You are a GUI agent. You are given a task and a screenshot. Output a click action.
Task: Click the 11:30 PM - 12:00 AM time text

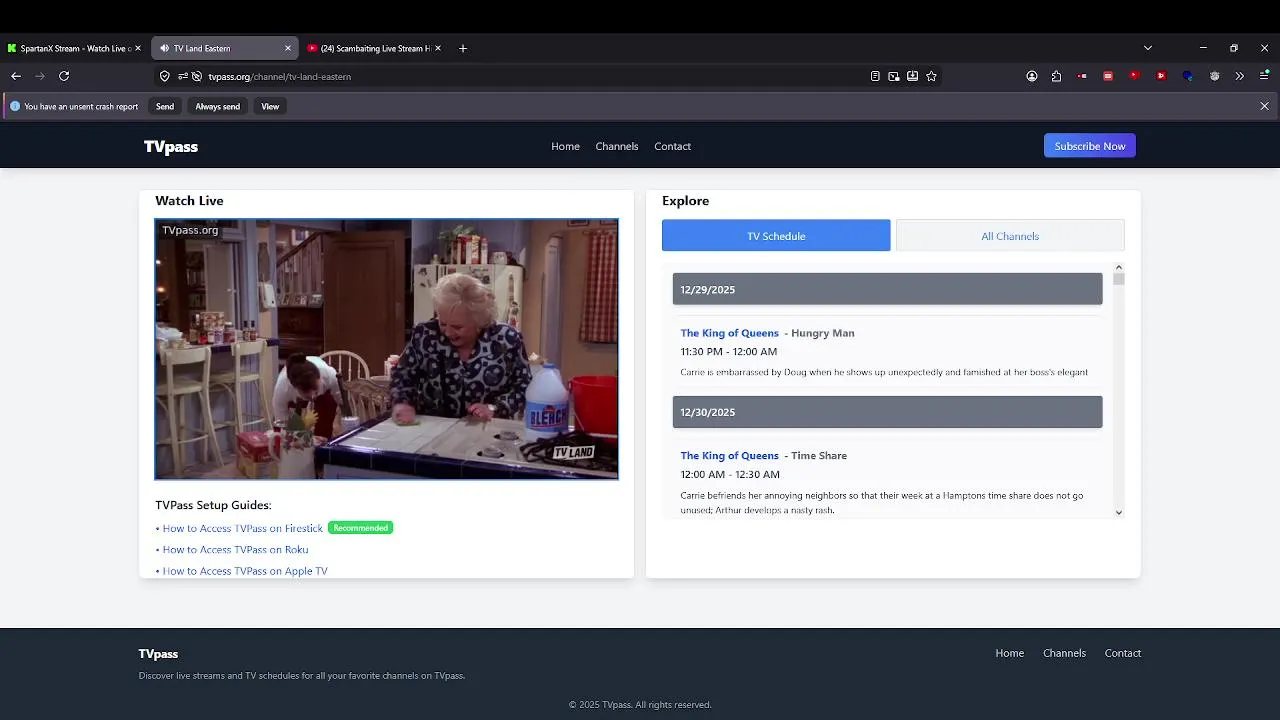pyautogui.click(x=728, y=352)
